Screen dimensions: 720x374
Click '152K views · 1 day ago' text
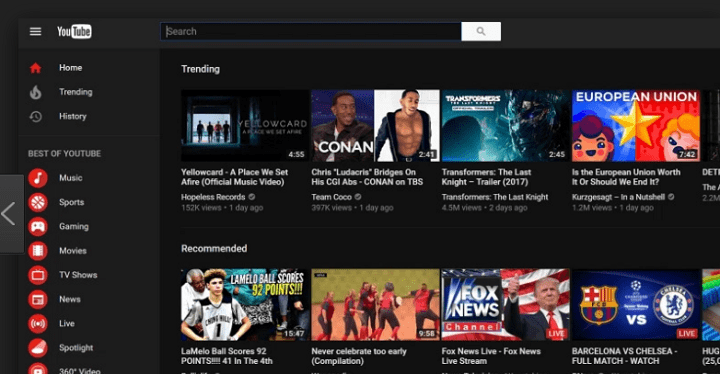pos(222,208)
